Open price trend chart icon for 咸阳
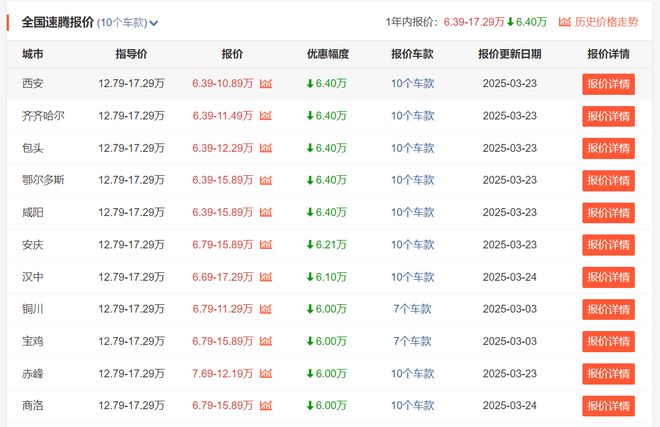Screen dimensions: 660x427 coord(266,212)
